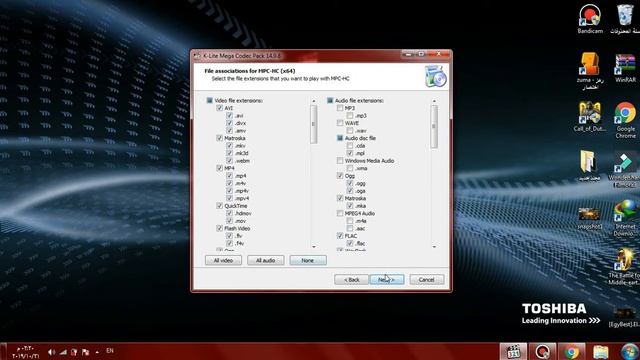
Task: Check the MP3 group checkbox
Action: 340,108
